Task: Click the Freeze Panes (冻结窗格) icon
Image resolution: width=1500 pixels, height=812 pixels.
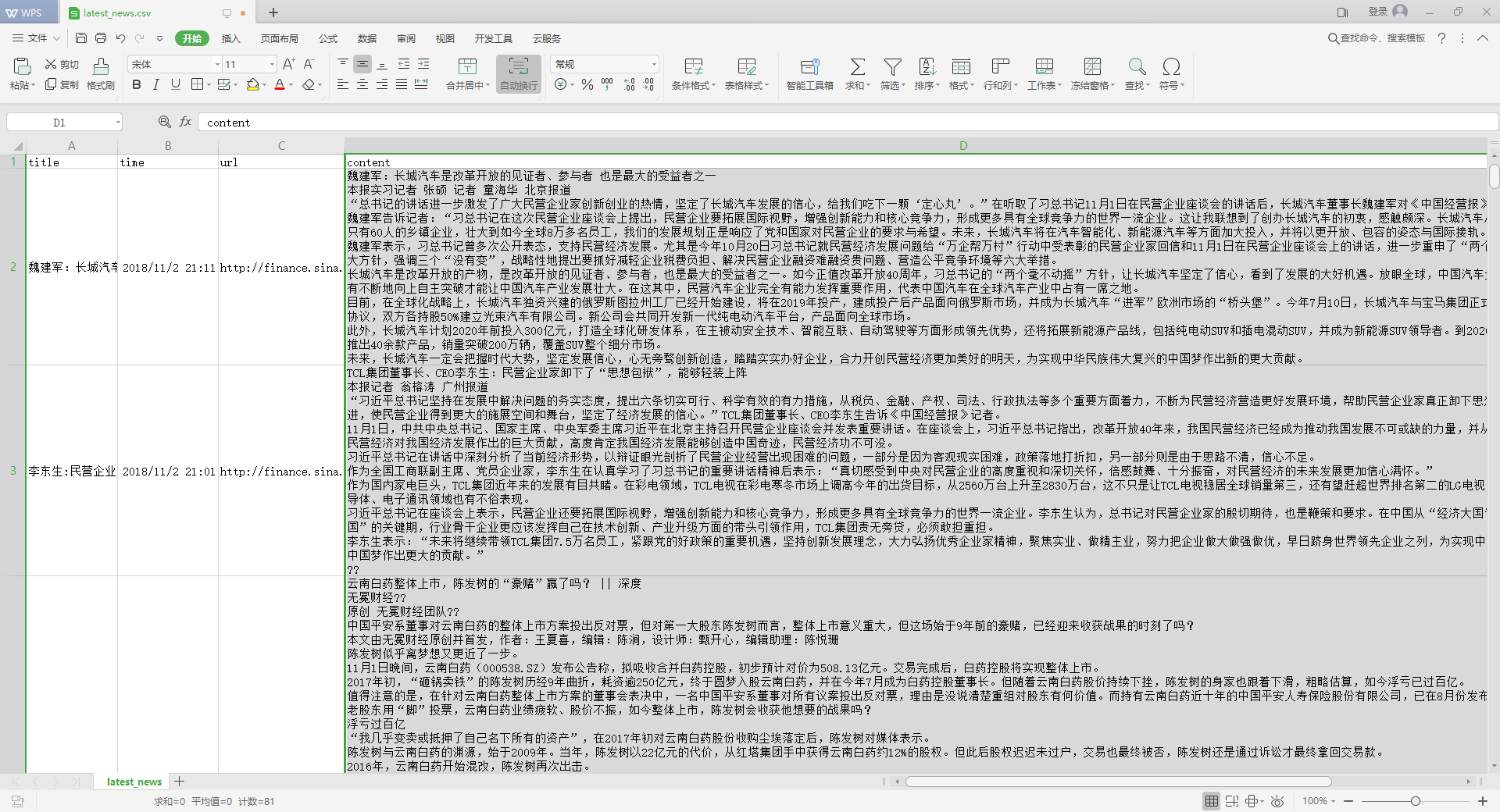Action: (x=1092, y=66)
